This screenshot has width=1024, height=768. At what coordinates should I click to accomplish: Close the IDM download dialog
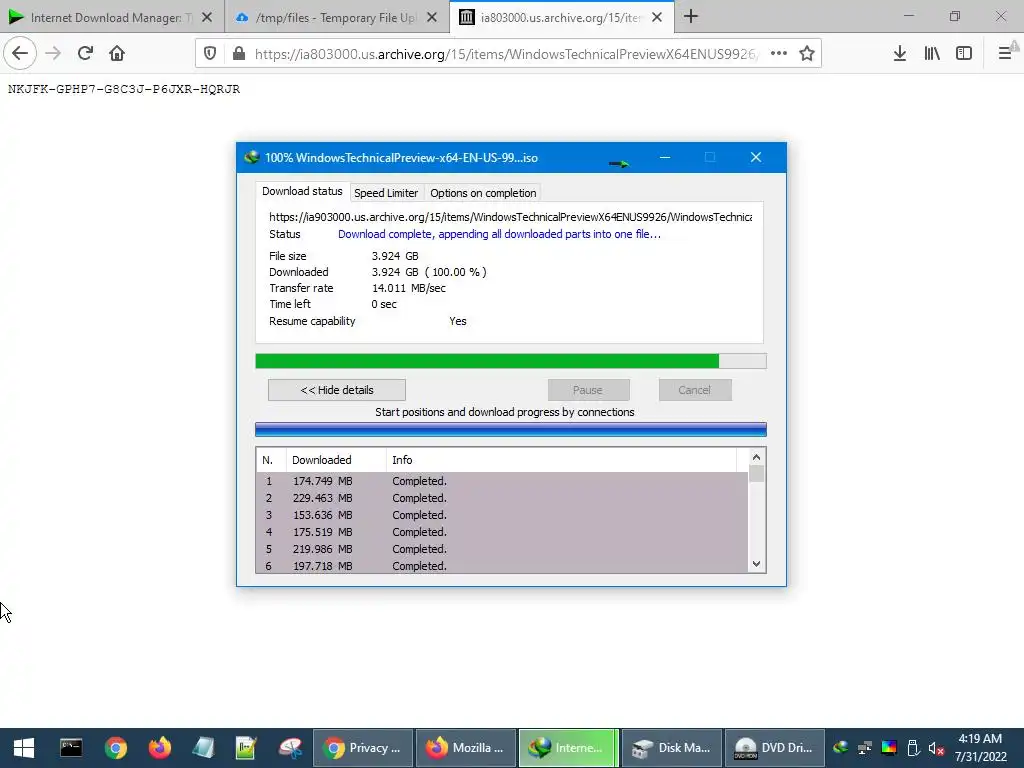[756, 157]
